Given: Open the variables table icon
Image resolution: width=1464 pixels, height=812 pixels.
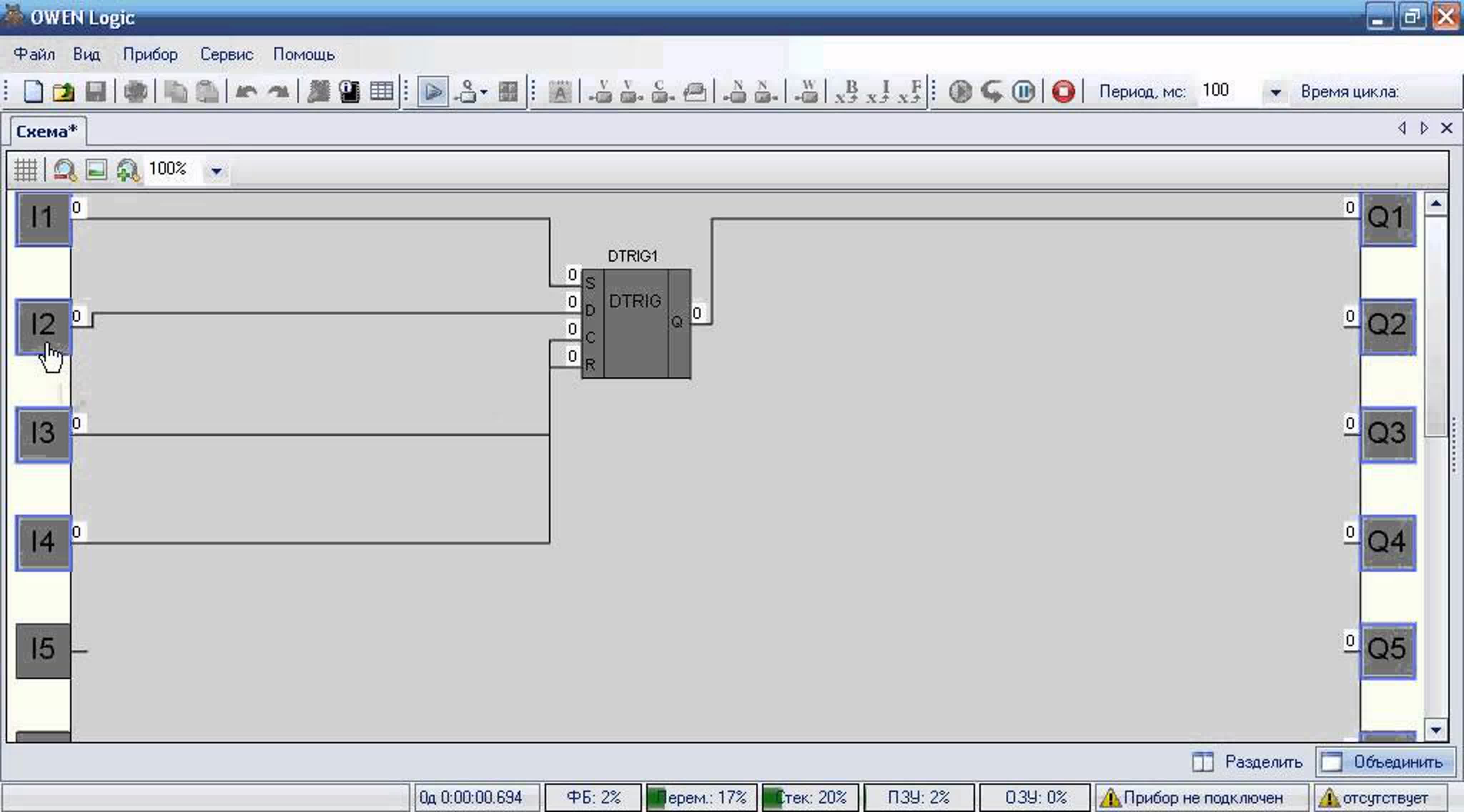Looking at the screenshot, I should pyautogui.click(x=381, y=91).
